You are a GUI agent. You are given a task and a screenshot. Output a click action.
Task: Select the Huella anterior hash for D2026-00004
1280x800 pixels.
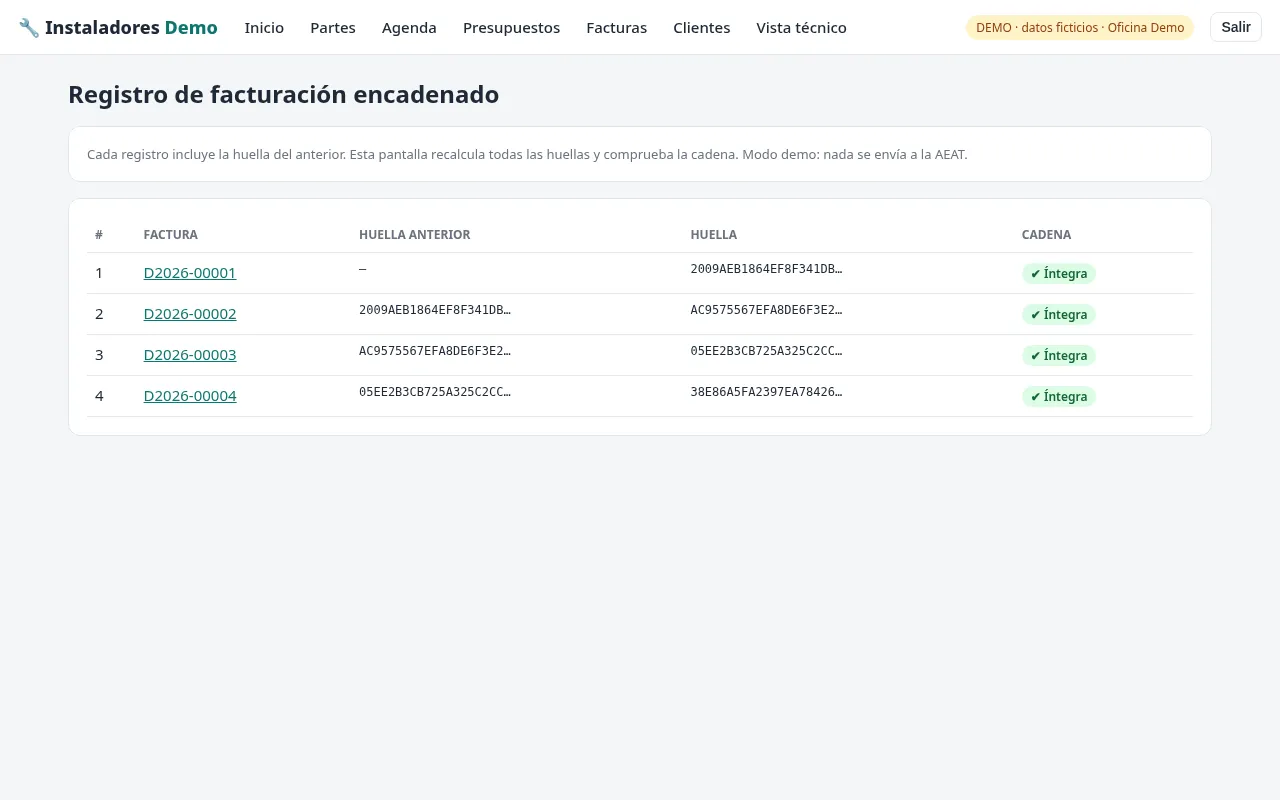[x=435, y=392]
